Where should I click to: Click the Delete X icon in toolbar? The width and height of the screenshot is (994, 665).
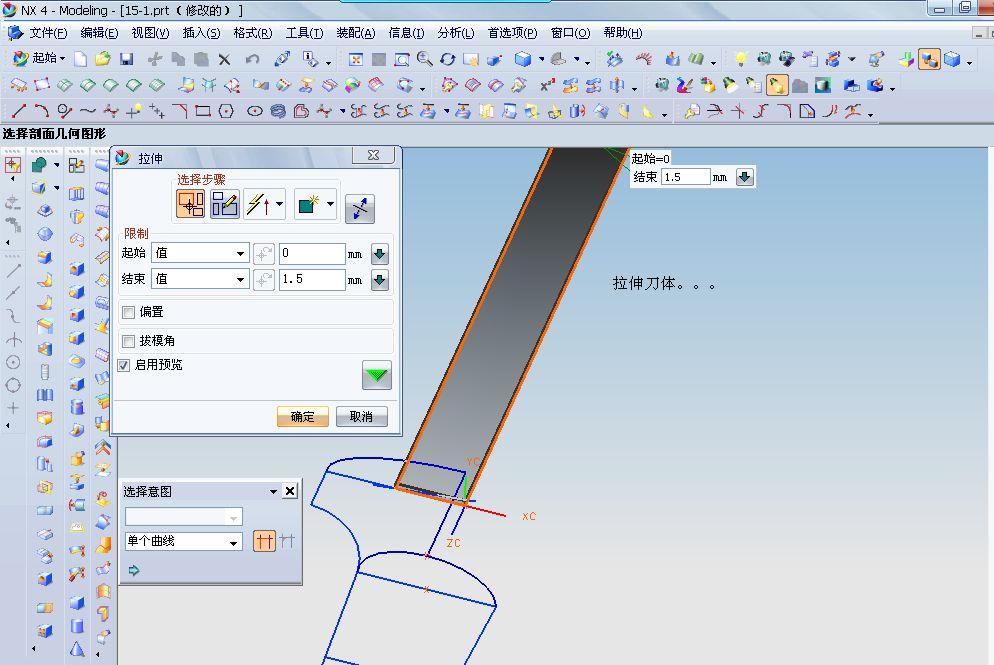click(224, 60)
